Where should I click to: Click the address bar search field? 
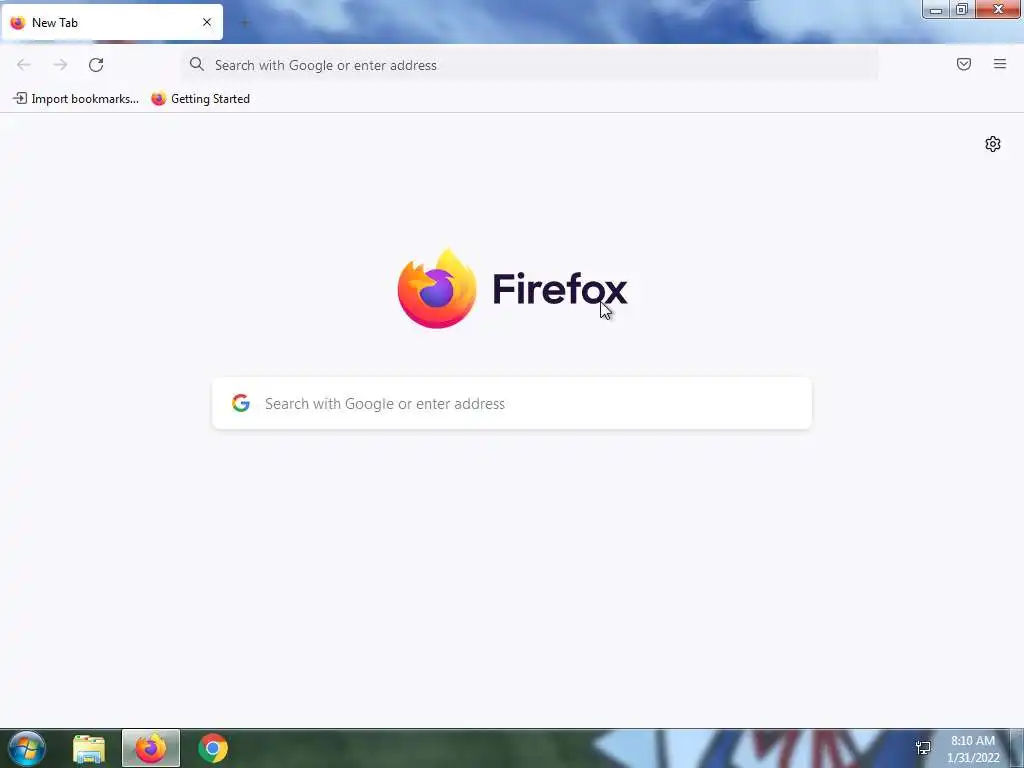530,65
